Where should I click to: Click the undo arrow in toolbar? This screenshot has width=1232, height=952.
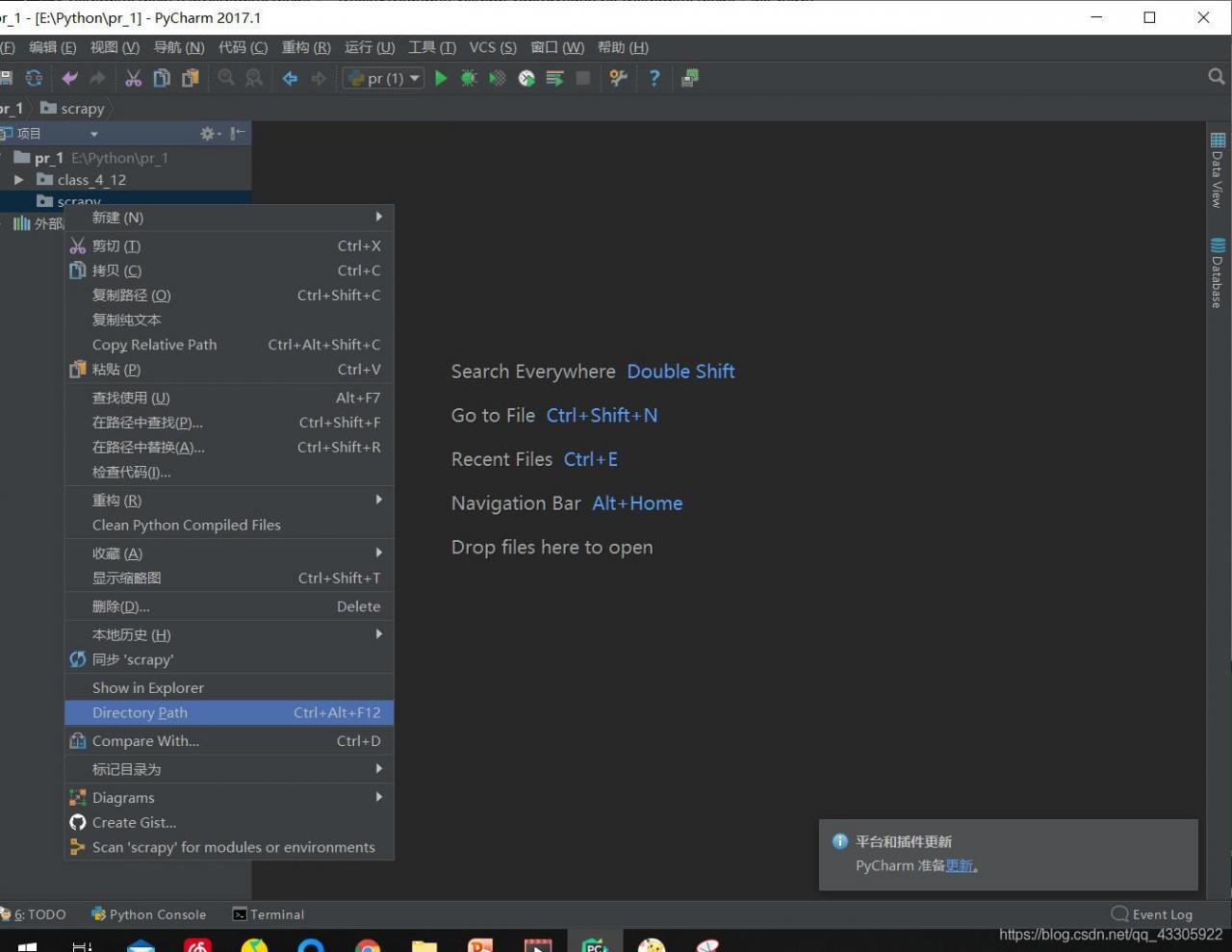pyautogui.click(x=69, y=78)
